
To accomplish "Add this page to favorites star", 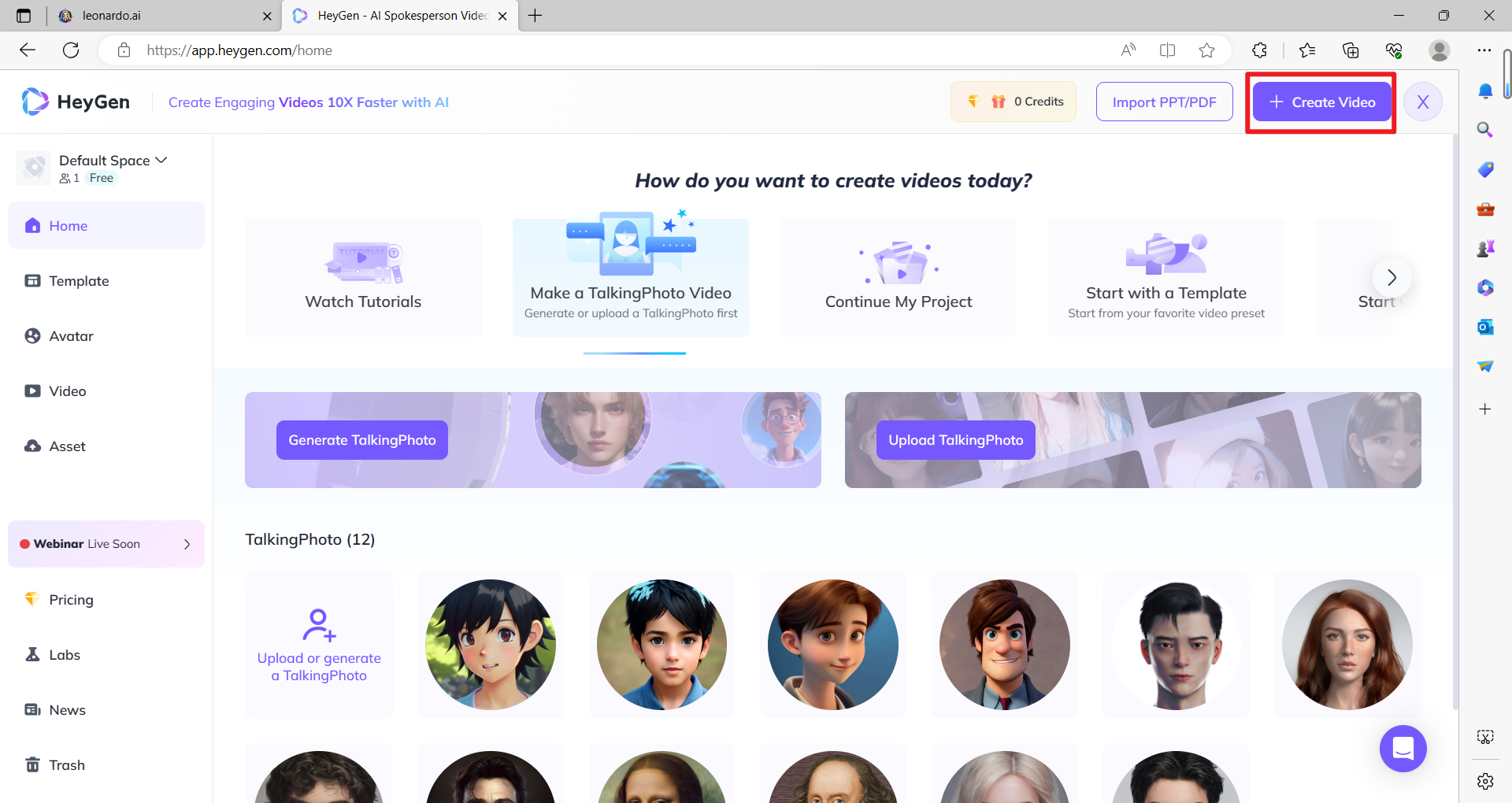I will [1206, 50].
